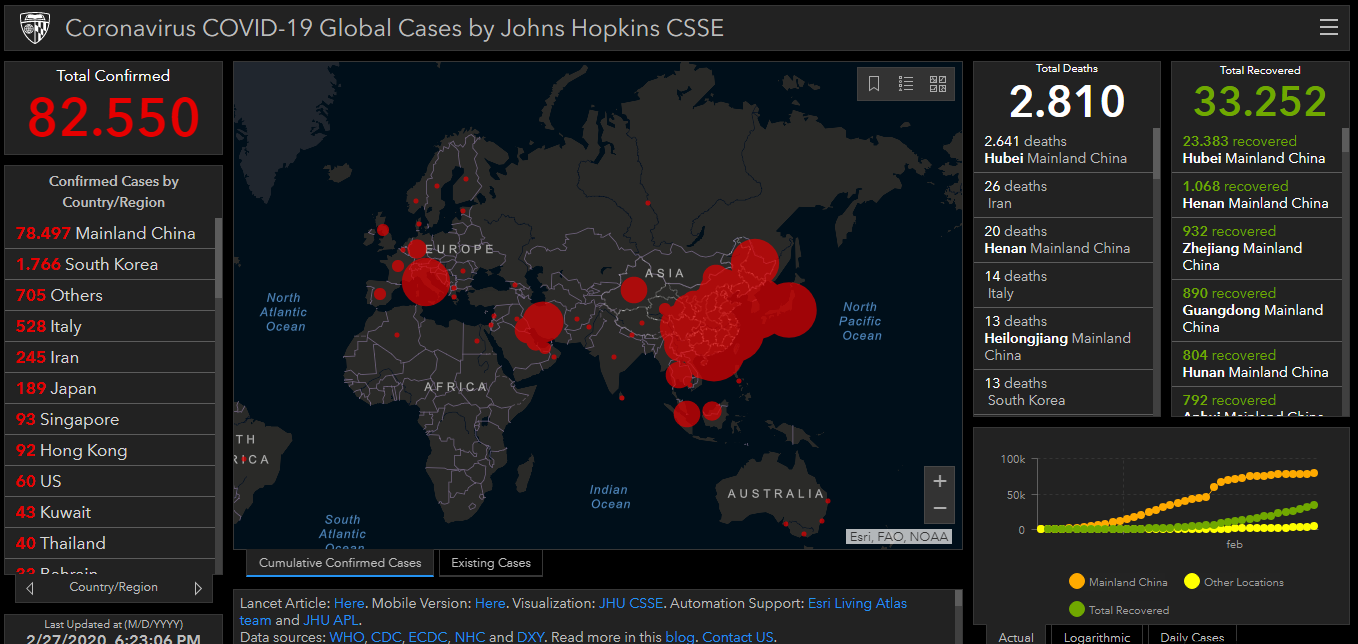This screenshot has width=1358, height=644.
Task: Open the CDC data source link
Action: click(x=386, y=637)
